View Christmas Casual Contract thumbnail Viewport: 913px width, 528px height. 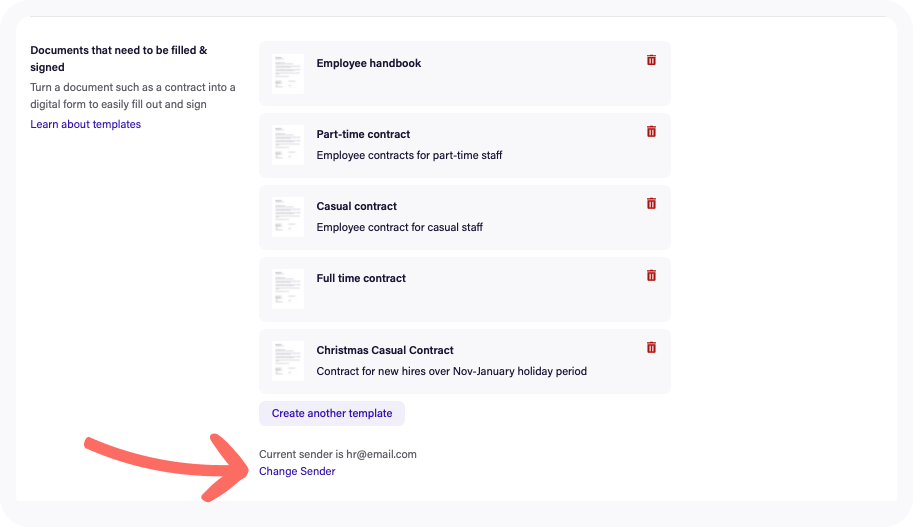[288, 362]
